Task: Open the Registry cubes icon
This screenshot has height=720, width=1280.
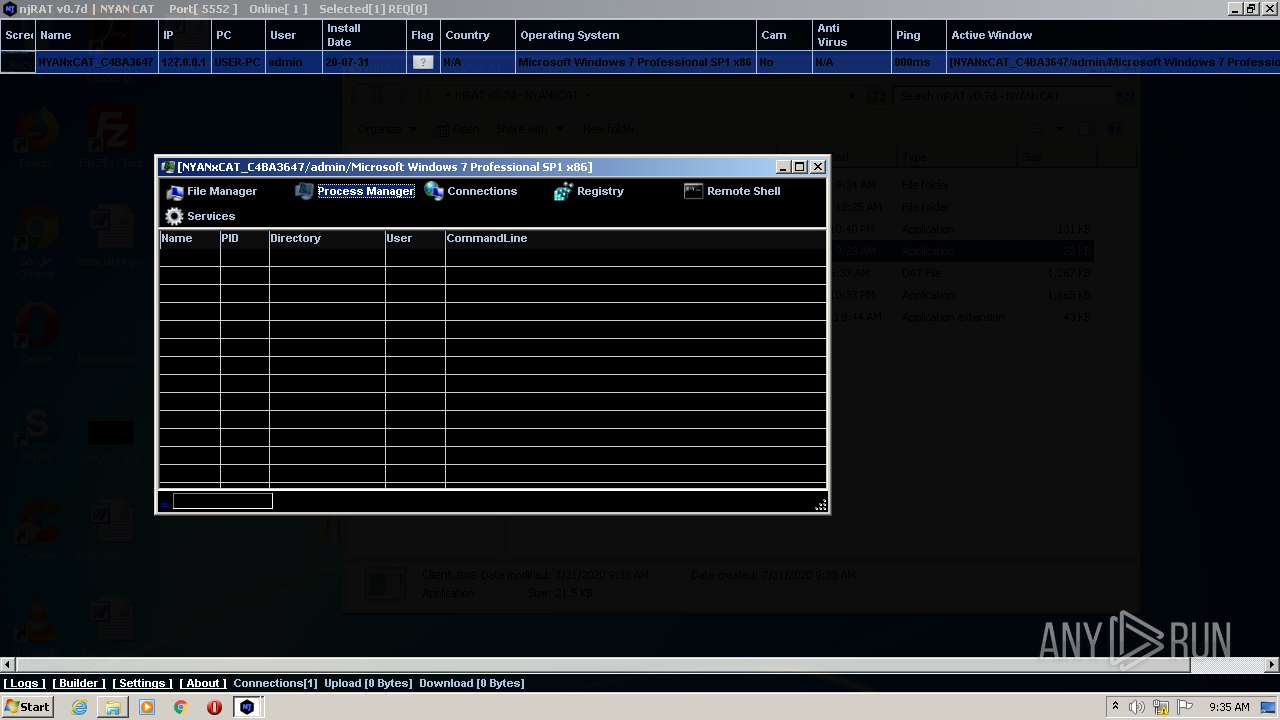Action: (x=563, y=191)
